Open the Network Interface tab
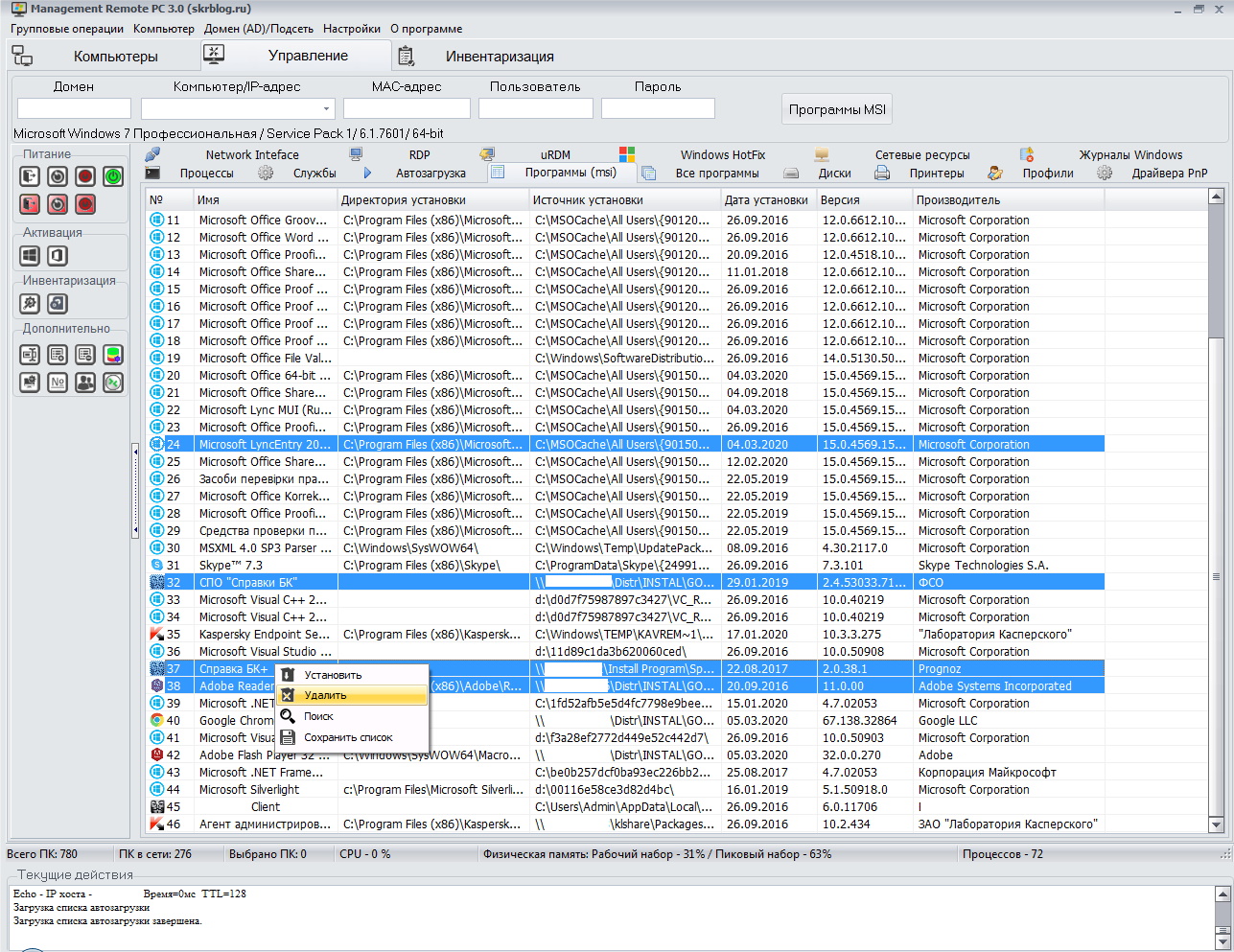The height and width of the screenshot is (952, 1234). coord(251,154)
